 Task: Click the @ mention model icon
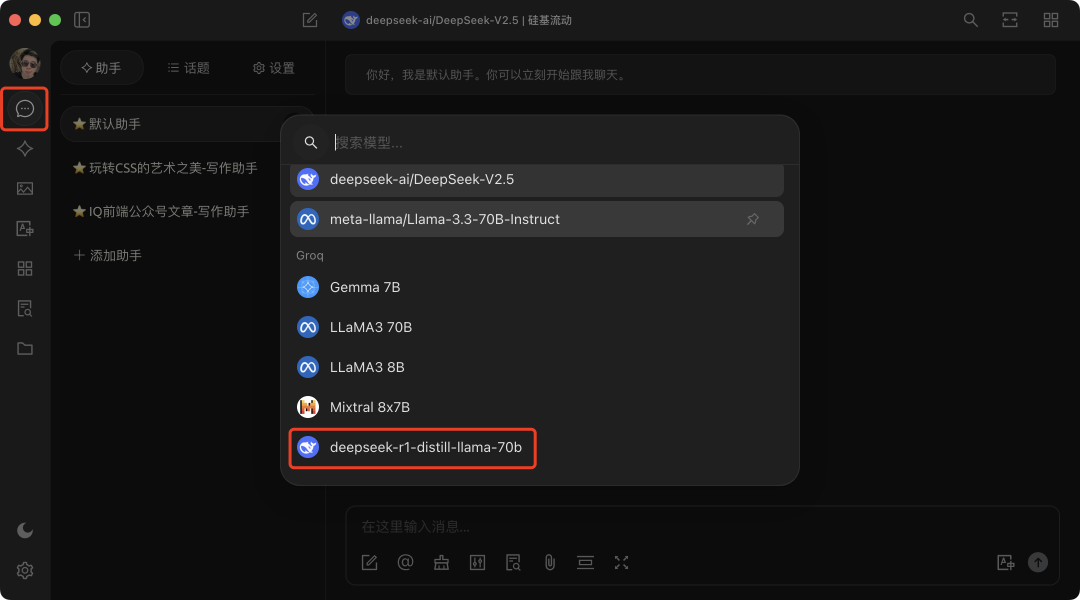406,563
